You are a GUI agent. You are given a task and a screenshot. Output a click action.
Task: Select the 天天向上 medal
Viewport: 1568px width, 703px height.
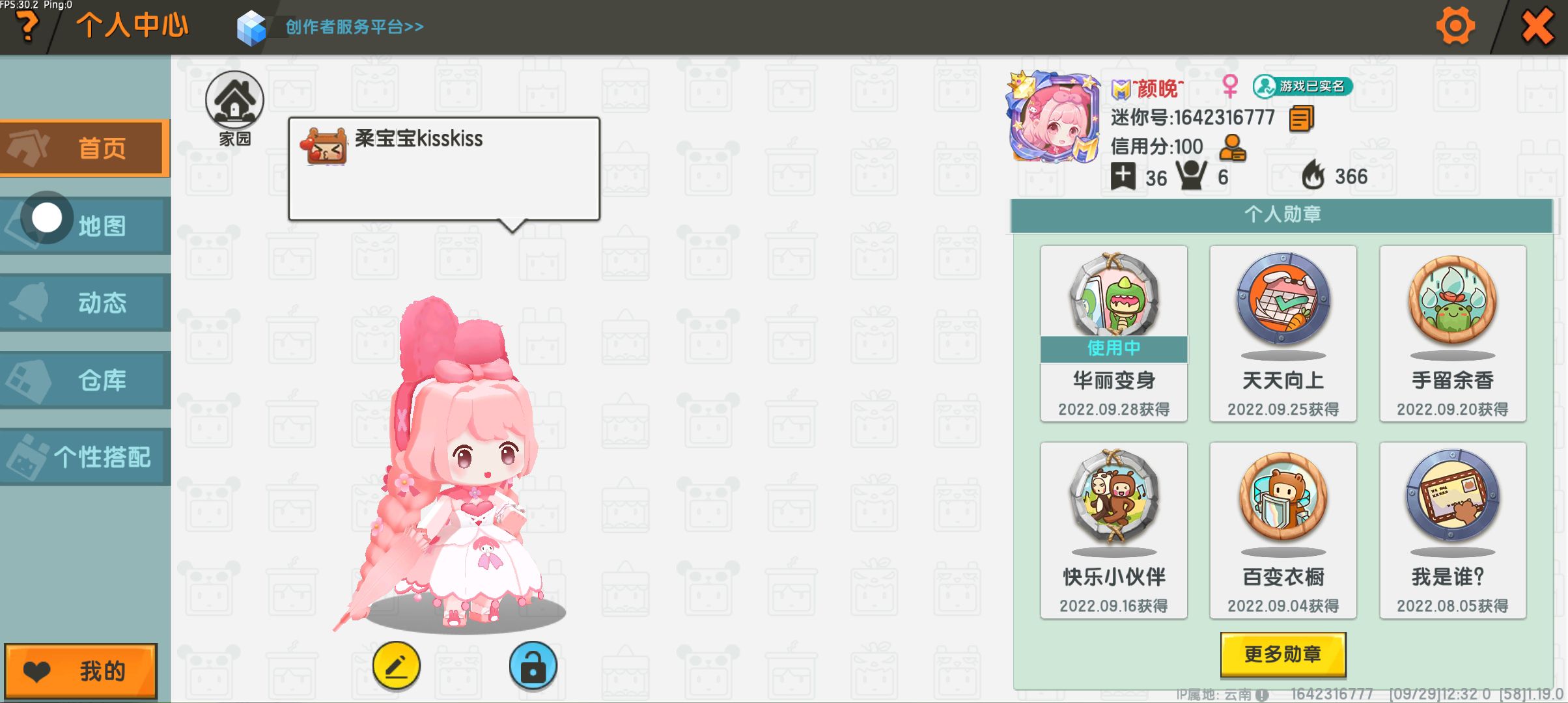pyautogui.click(x=1283, y=333)
